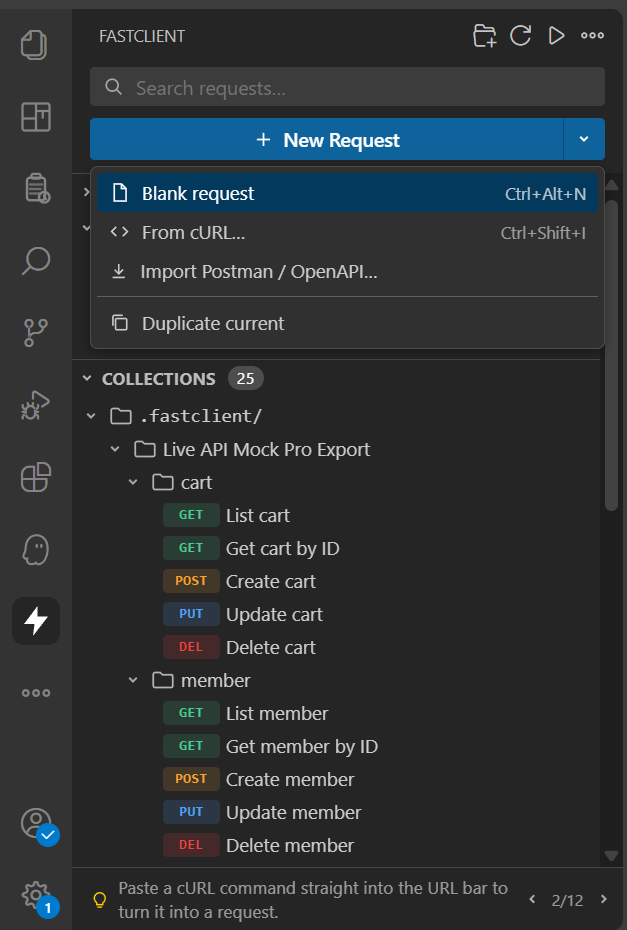The image size is (627, 930).
Task: Click the GET badge of List cart
Action: tap(191, 515)
